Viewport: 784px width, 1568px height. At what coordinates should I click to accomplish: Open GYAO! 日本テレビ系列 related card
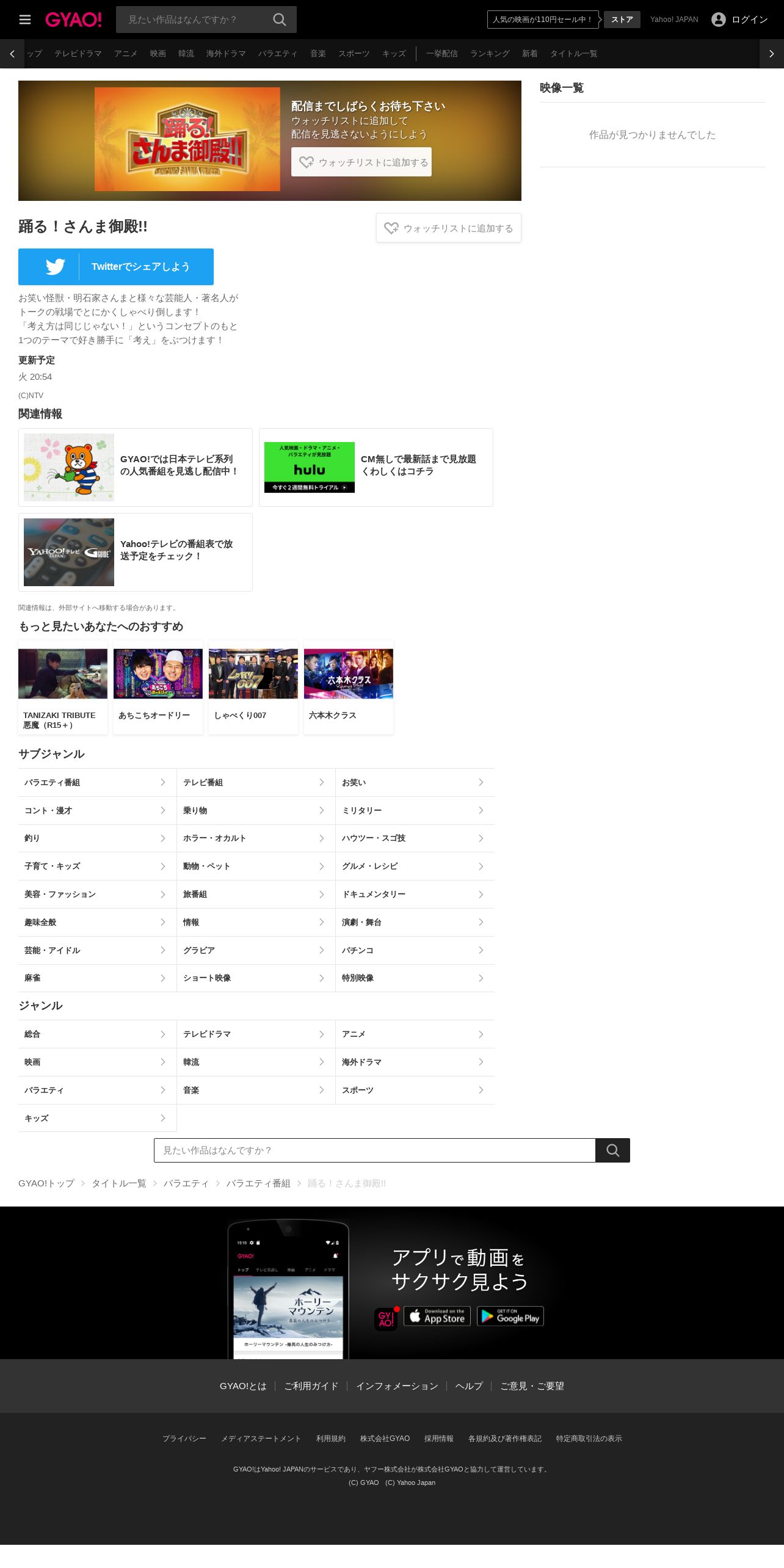pyautogui.click(x=136, y=467)
